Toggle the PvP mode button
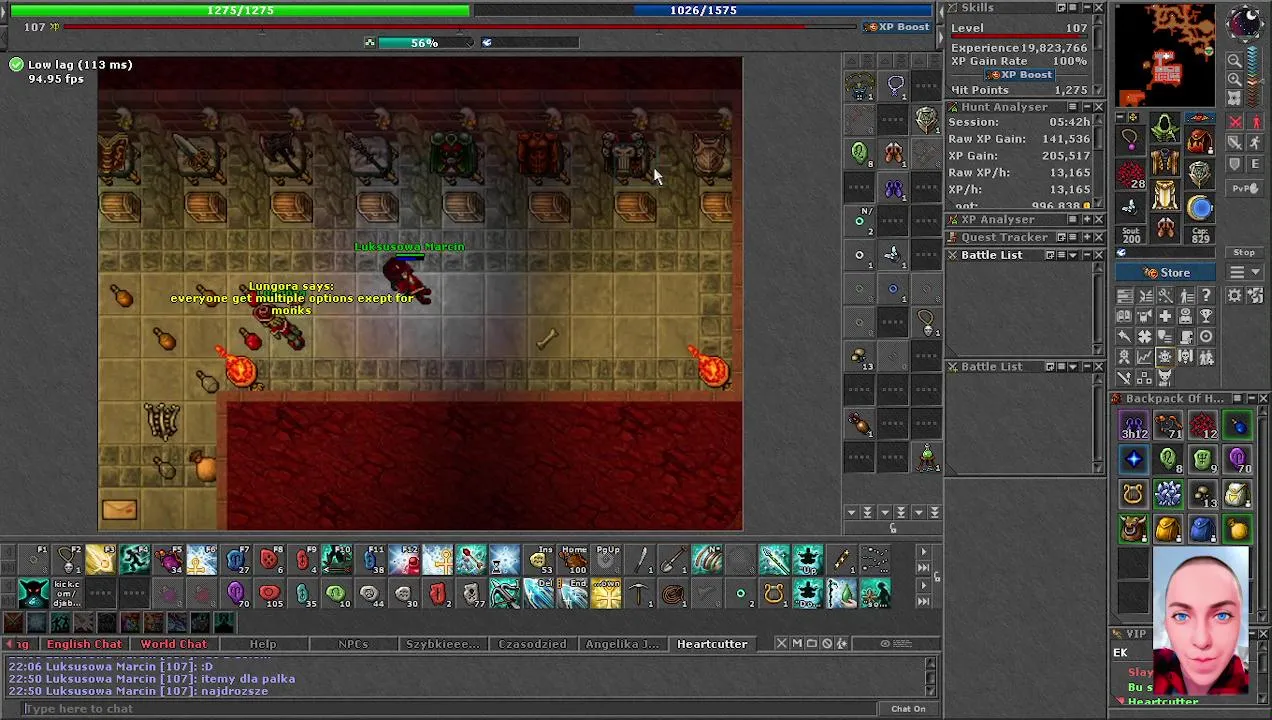The image size is (1272, 720). 1245,188
